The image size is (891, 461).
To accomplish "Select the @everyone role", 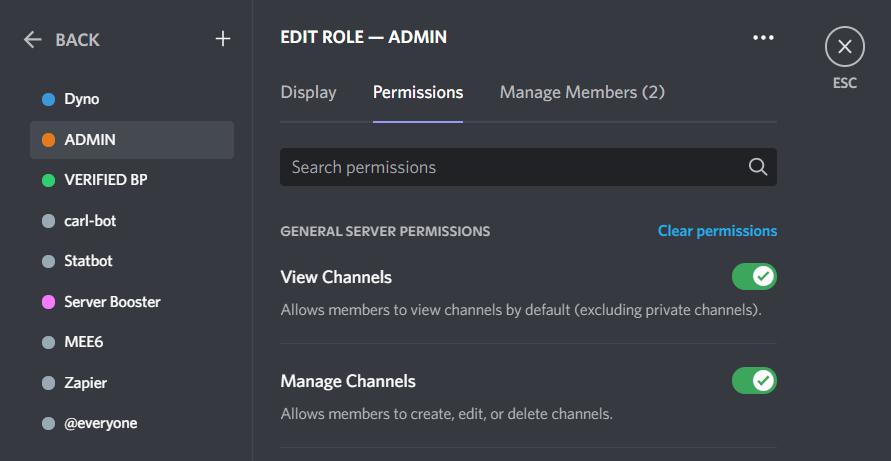I will coord(100,423).
